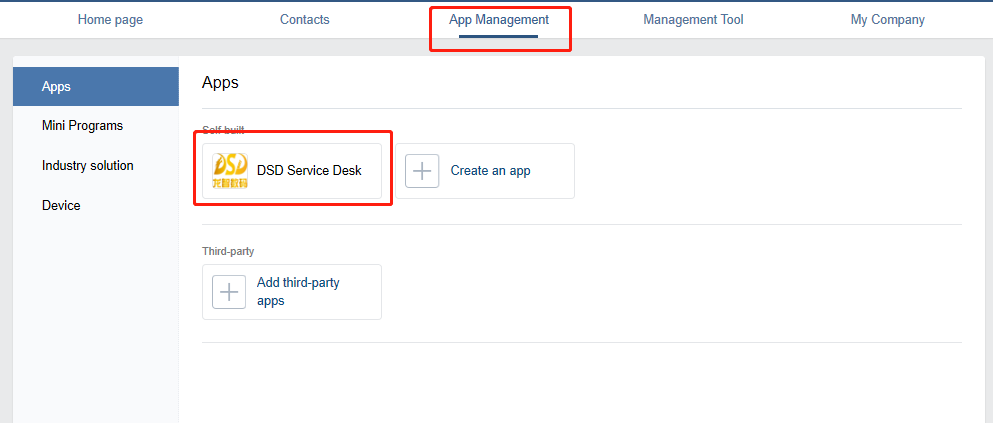Choose Industry solution from the sidebar
993x423 pixels.
tap(87, 166)
